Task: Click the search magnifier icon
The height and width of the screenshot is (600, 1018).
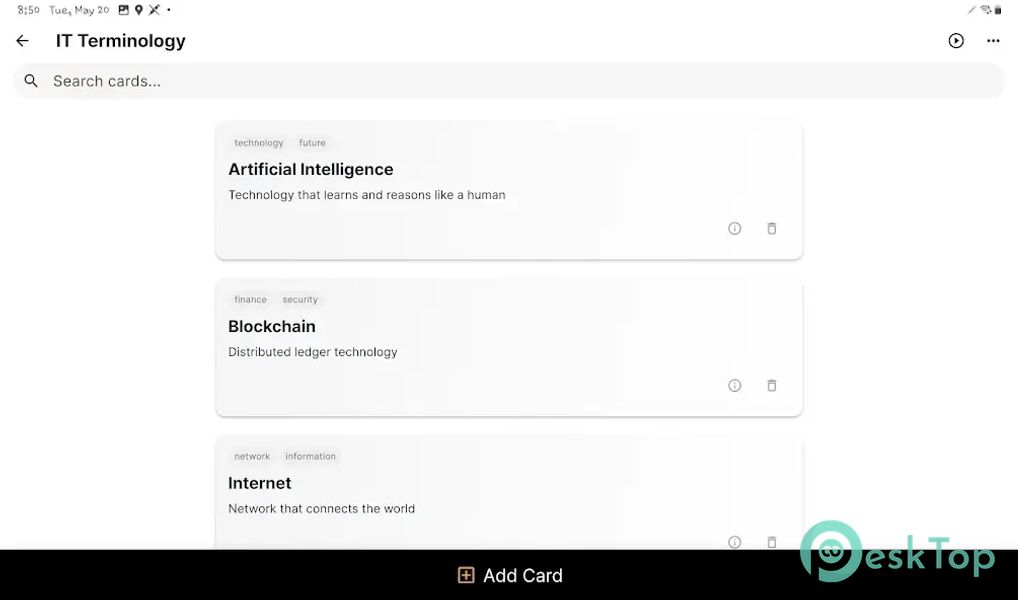Action: pyautogui.click(x=31, y=81)
